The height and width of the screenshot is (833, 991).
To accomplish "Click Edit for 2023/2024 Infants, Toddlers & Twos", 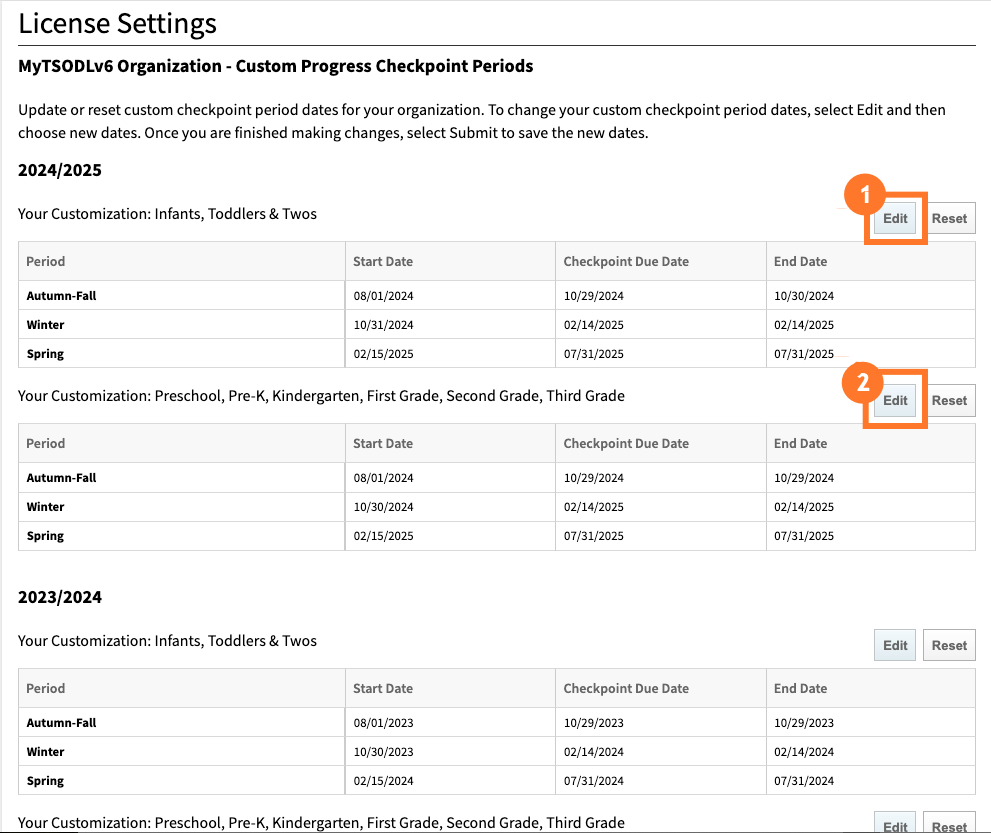I will click(894, 644).
